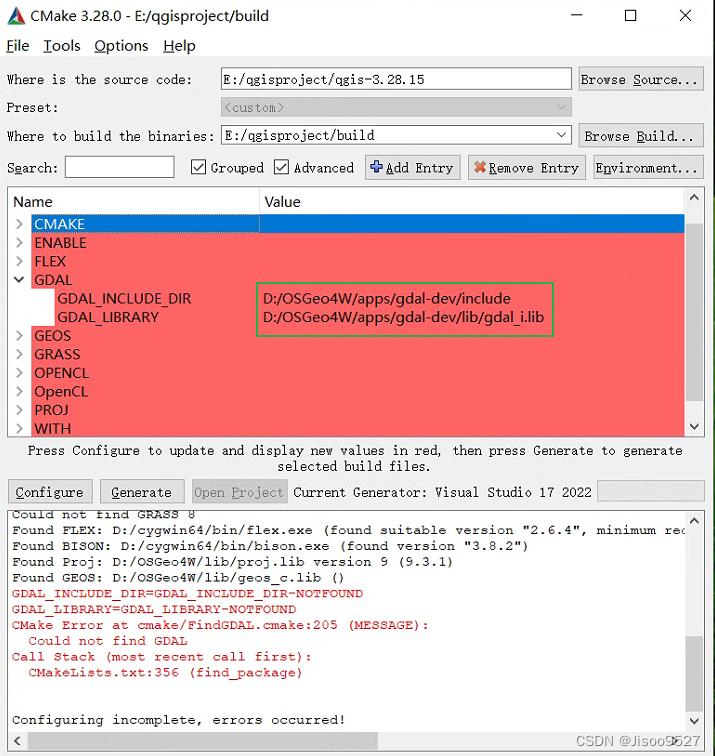
Task: Expand the ENABLE group
Action: point(19,243)
